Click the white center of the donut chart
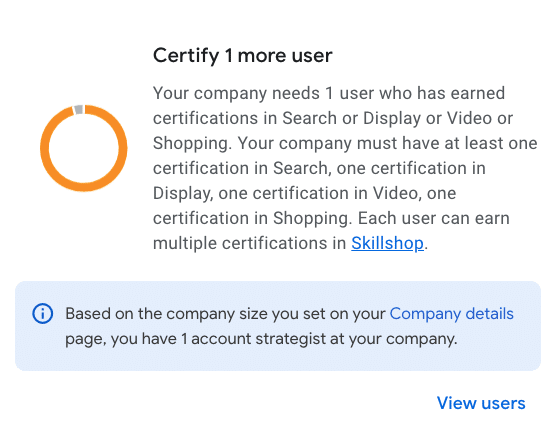Screen dimensions: 557x432 (x=83, y=148)
